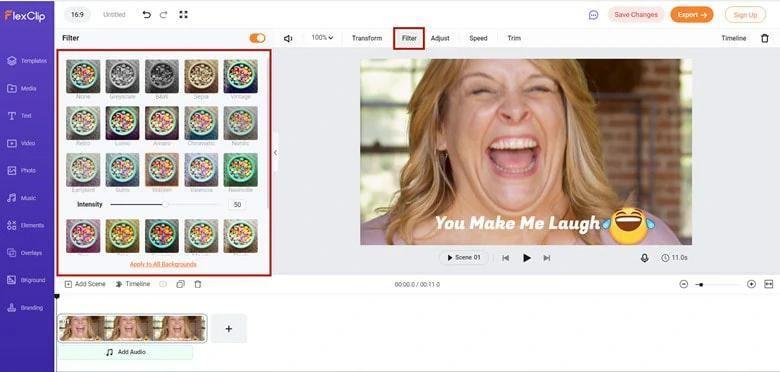The width and height of the screenshot is (780, 372).
Task: Click Apply to All Backgrounds link
Action: [163, 264]
